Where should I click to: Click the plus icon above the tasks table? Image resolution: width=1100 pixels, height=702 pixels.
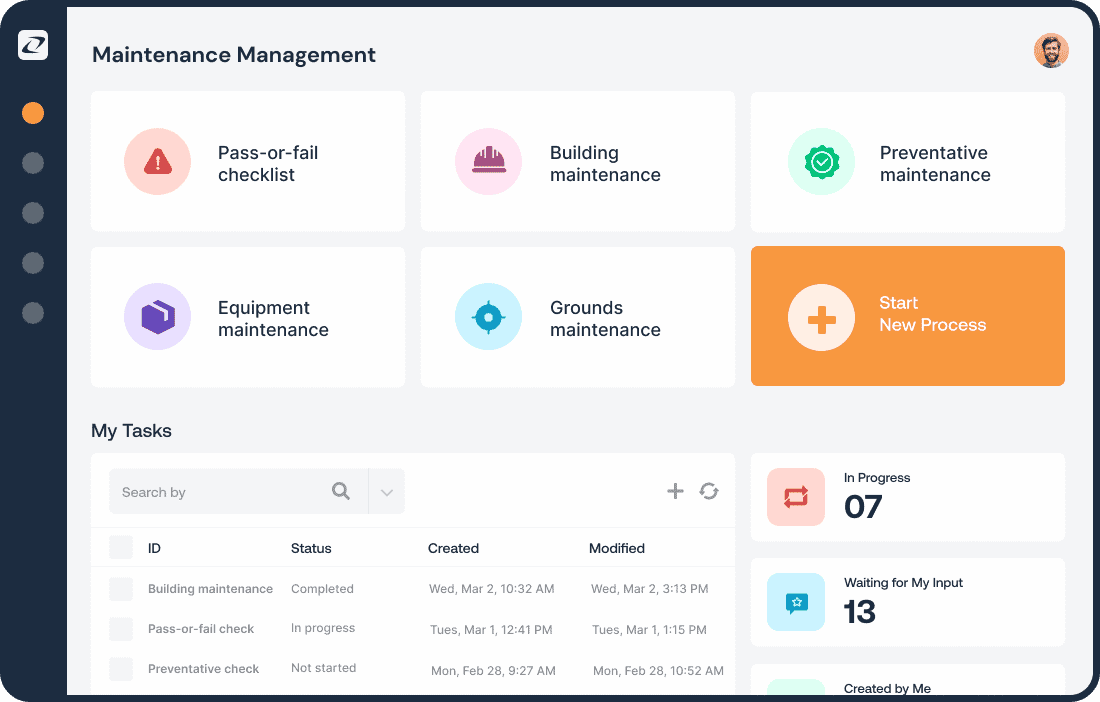pyautogui.click(x=675, y=491)
